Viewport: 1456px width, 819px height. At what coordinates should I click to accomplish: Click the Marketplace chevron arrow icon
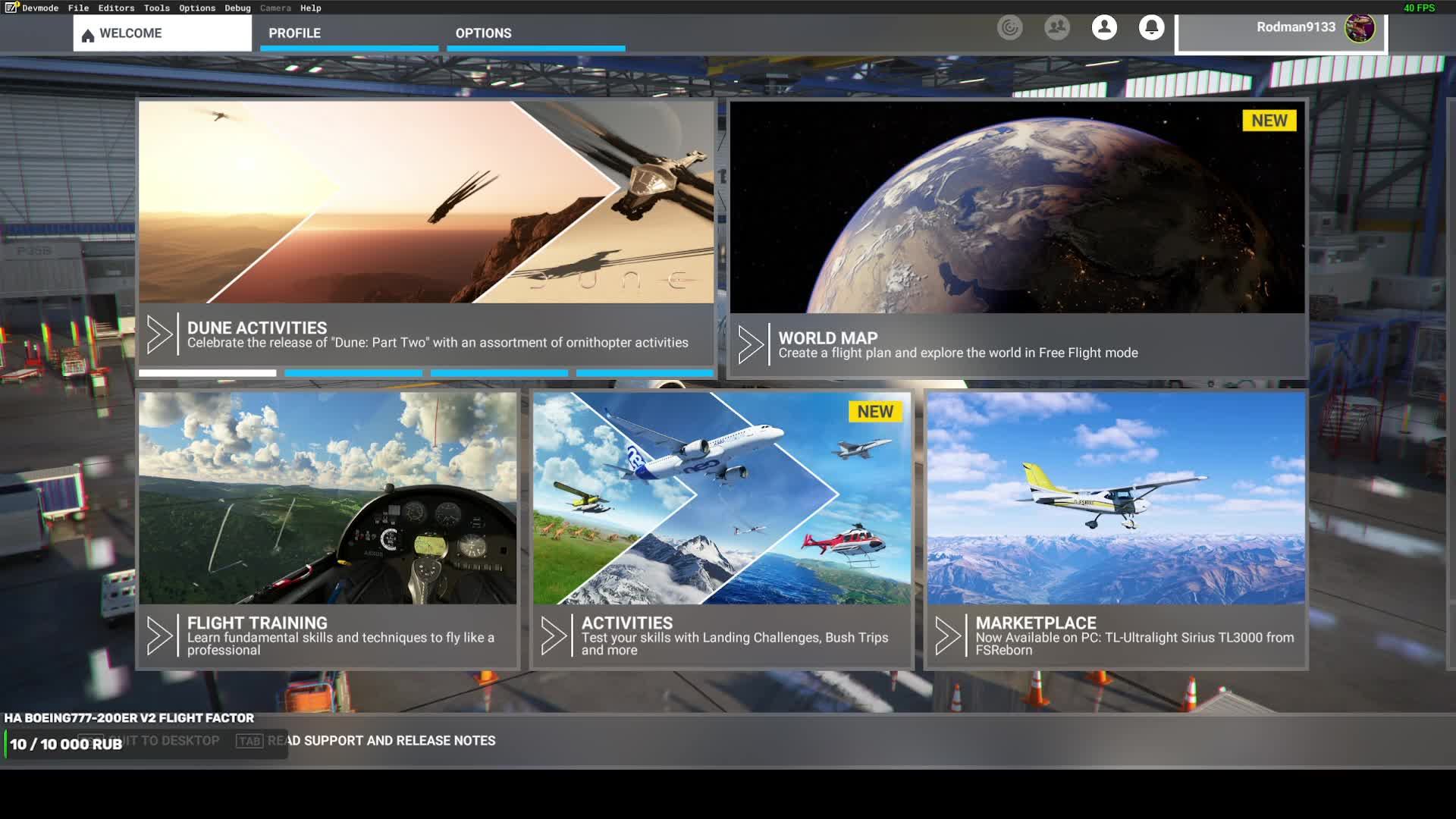pyautogui.click(x=947, y=635)
